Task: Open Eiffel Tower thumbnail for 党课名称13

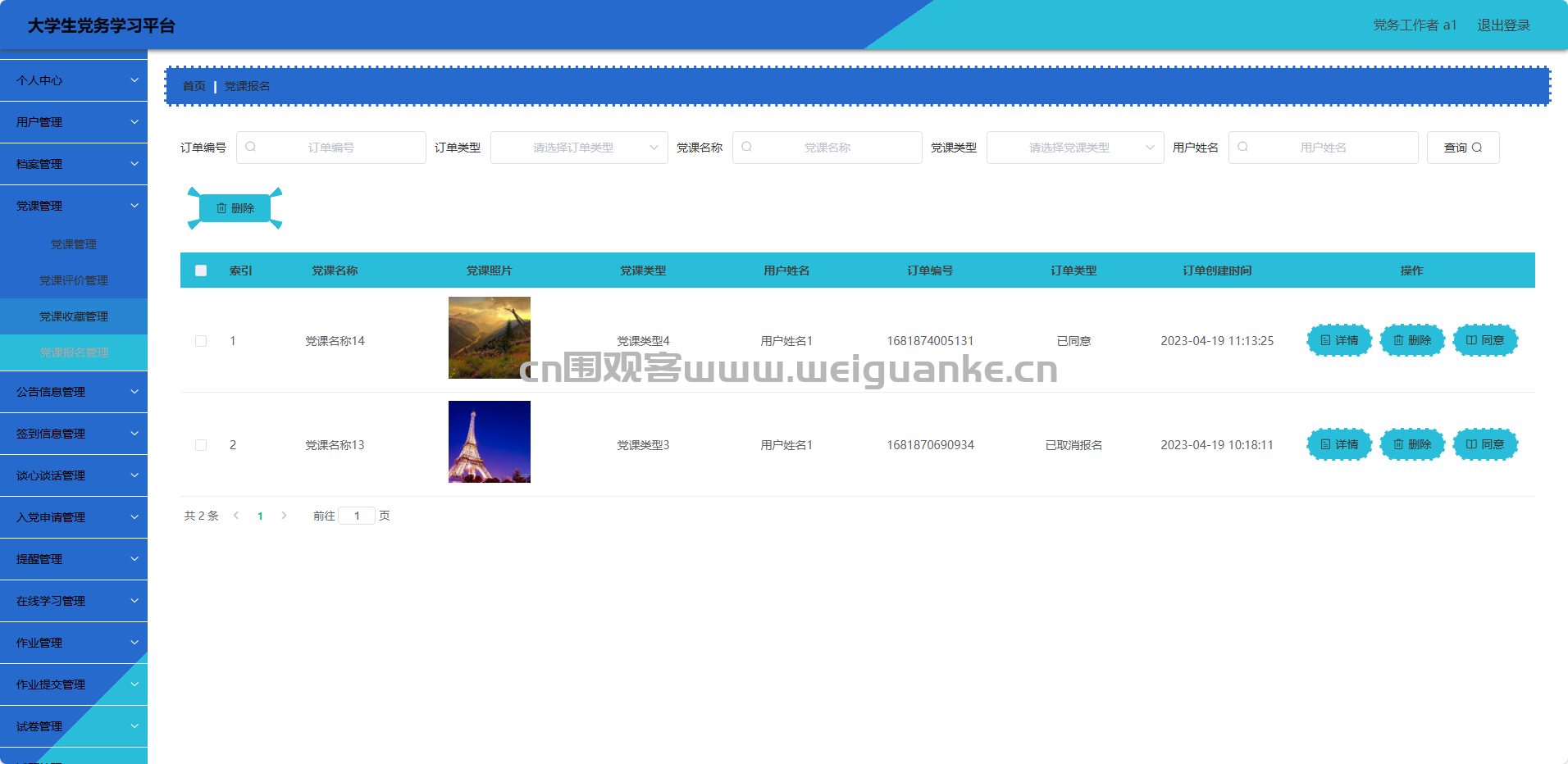Action: point(490,442)
